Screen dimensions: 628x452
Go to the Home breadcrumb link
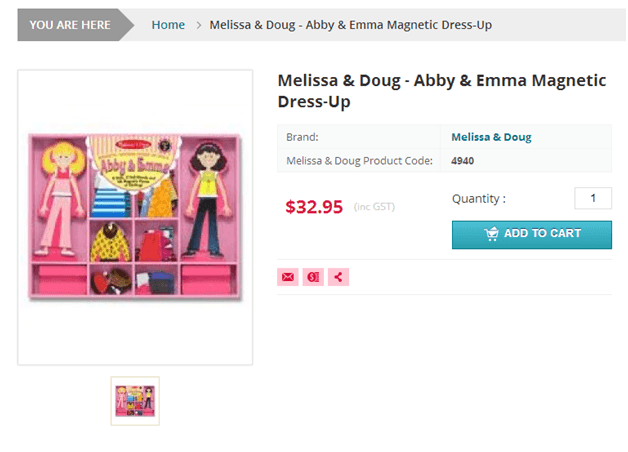coord(168,24)
